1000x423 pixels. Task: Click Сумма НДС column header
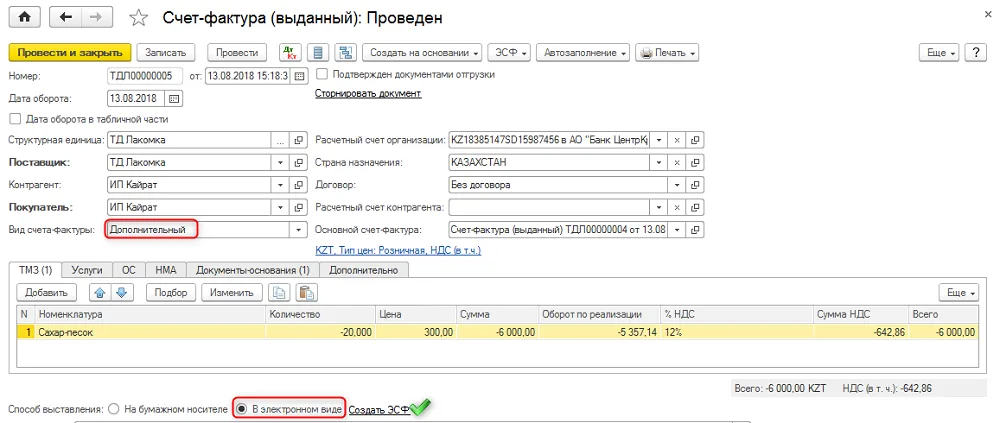tap(862, 315)
